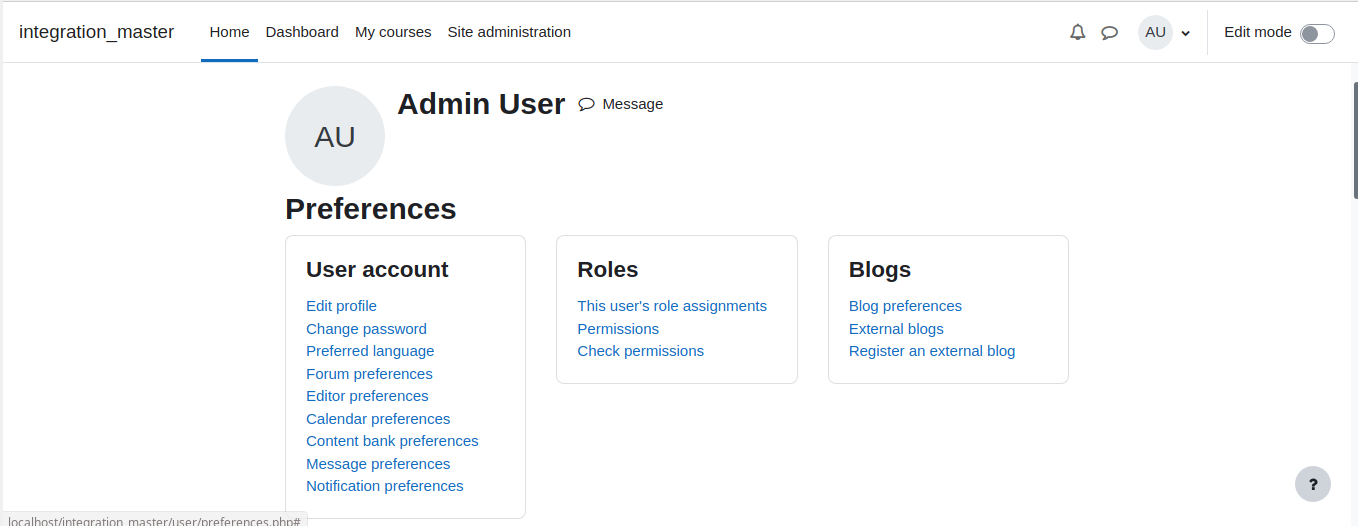Click the vertical page scrollbar
This screenshot has width=1358, height=526.
click(x=1354, y=140)
